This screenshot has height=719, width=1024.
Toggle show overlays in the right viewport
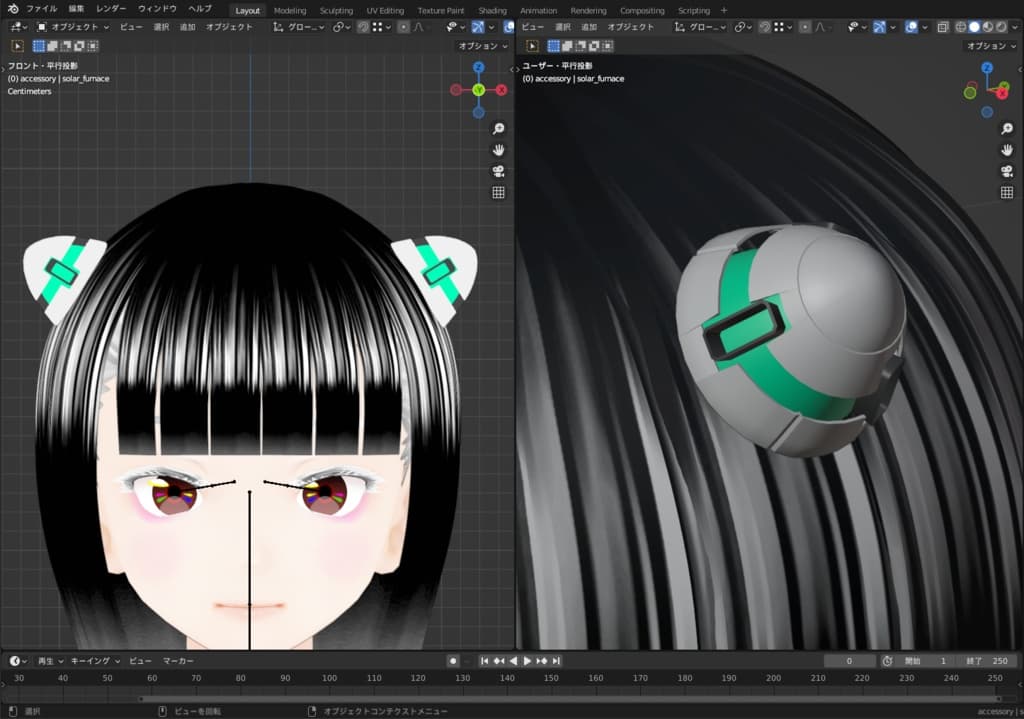click(910, 29)
